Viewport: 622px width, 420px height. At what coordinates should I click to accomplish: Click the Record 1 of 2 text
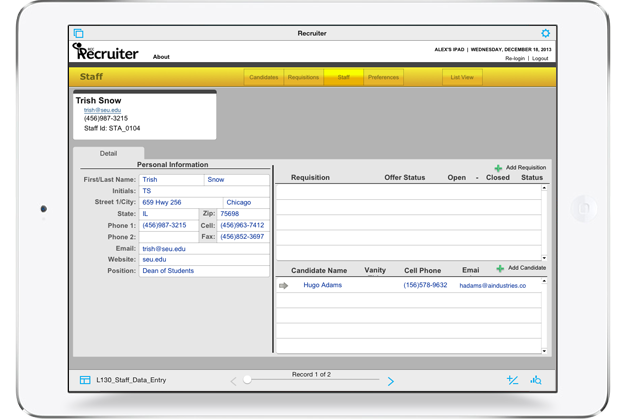point(311,374)
